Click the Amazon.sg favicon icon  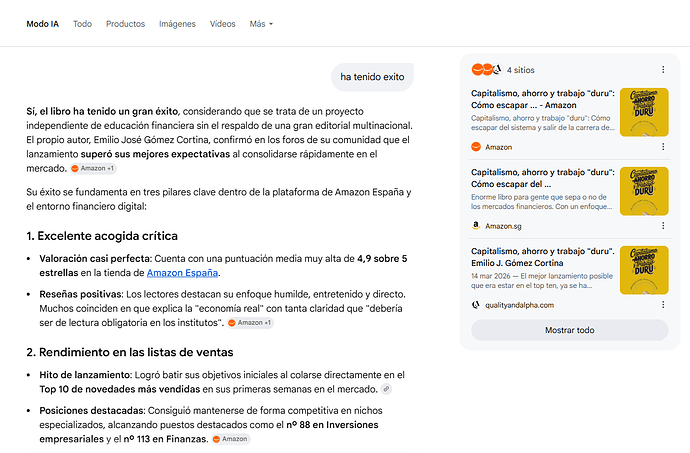point(476,226)
